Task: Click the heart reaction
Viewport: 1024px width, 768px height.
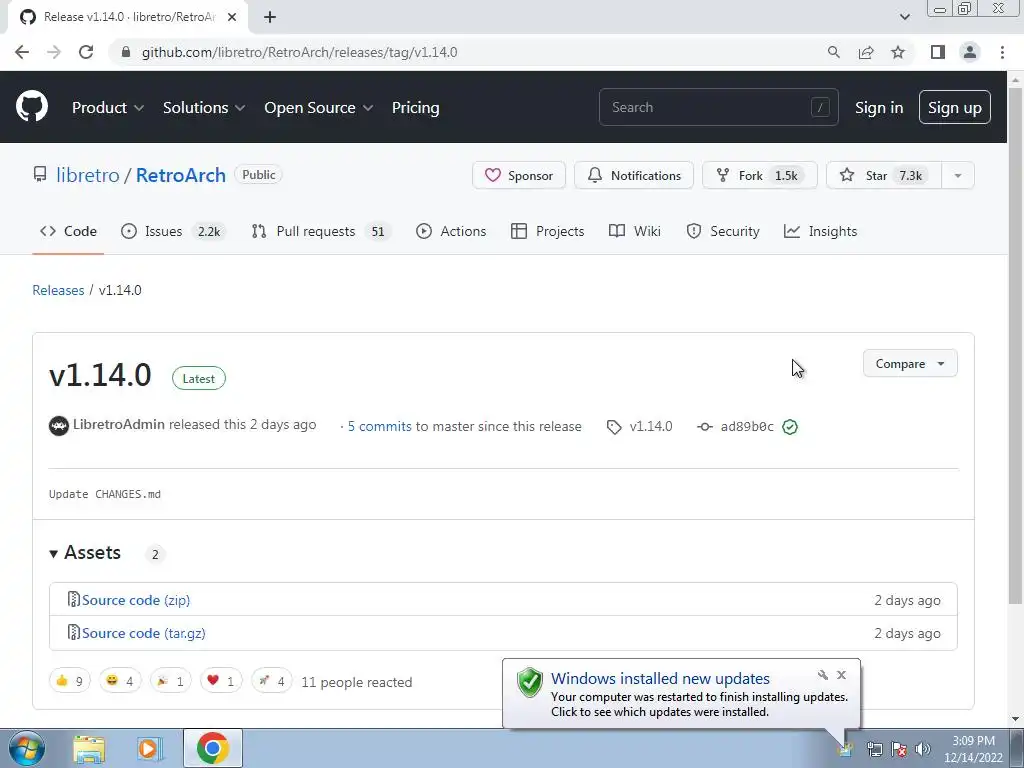Action: 221,681
